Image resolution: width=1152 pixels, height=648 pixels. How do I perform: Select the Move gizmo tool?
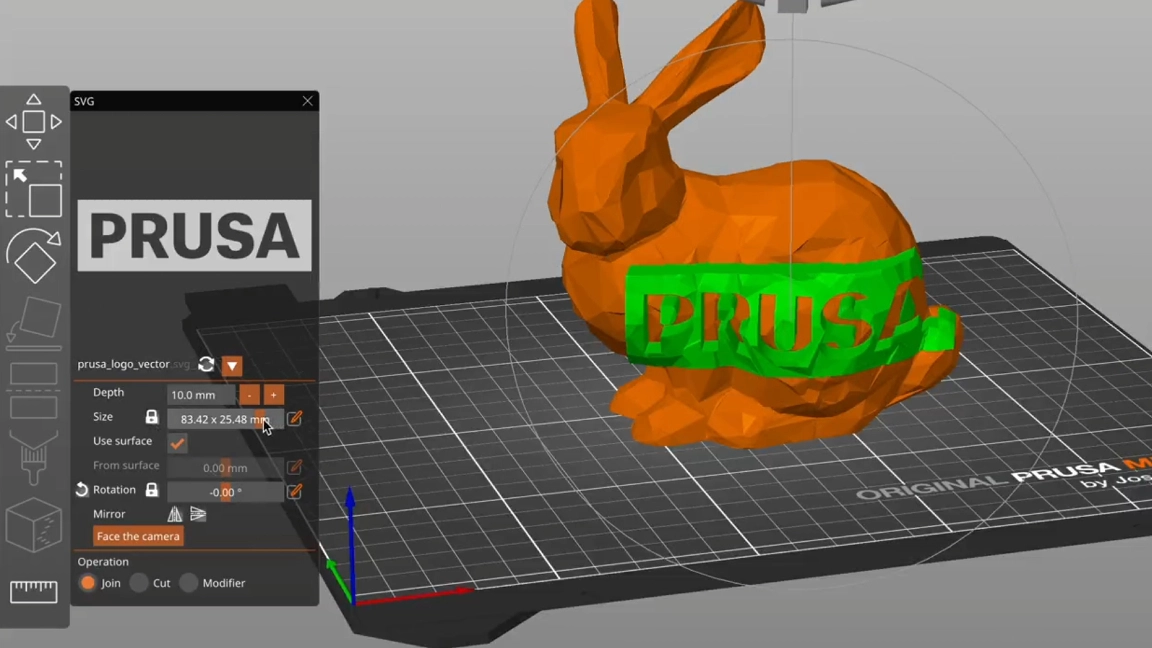coord(34,122)
